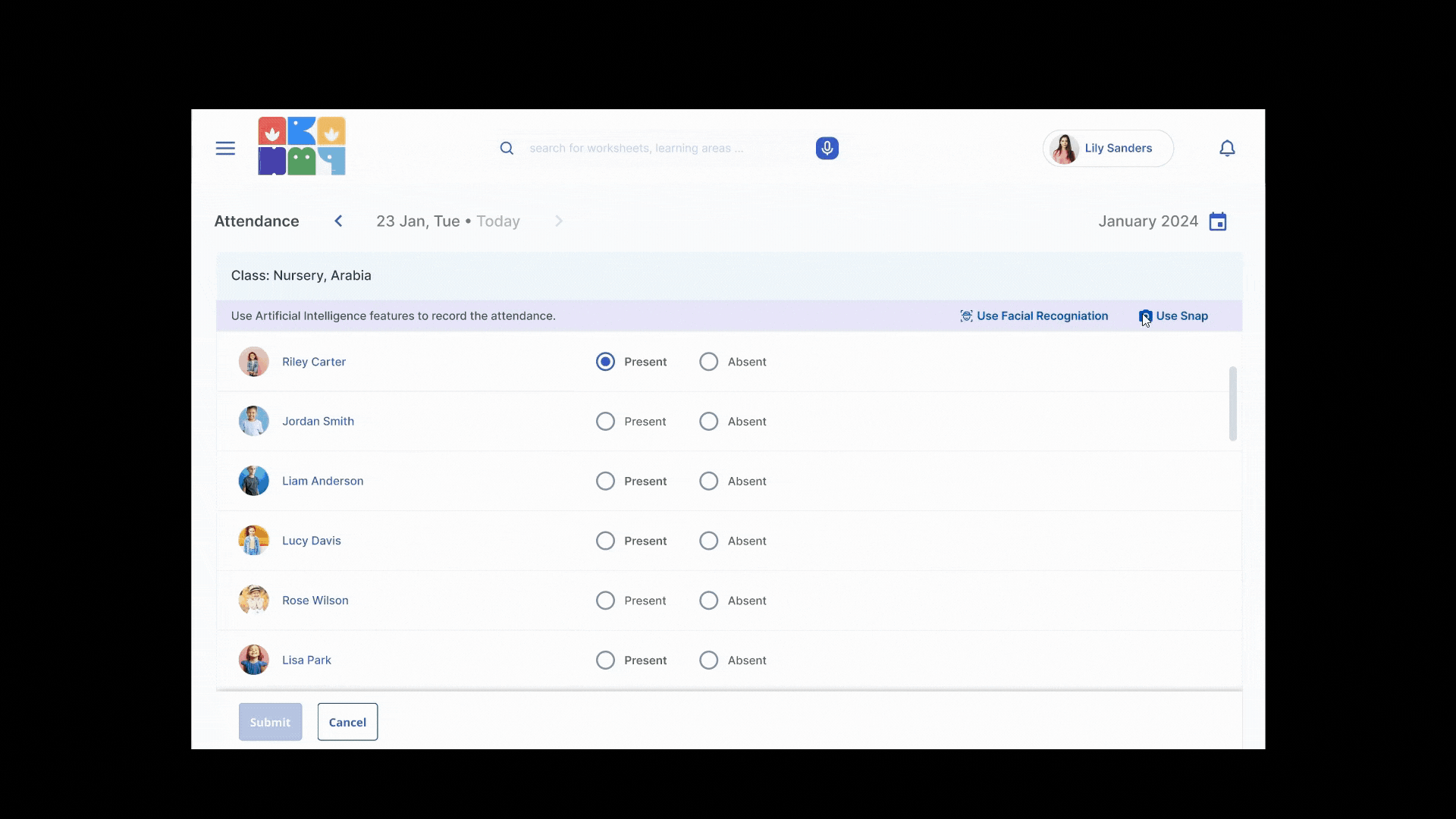
Task: Open Lucy Davis student profile link
Action: tap(311, 541)
